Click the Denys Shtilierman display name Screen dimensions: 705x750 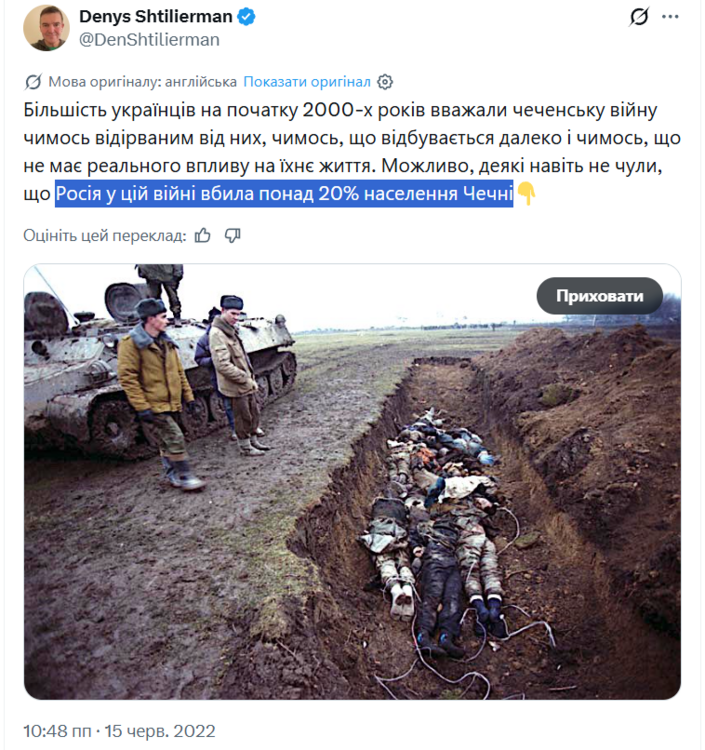coord(156,16)
